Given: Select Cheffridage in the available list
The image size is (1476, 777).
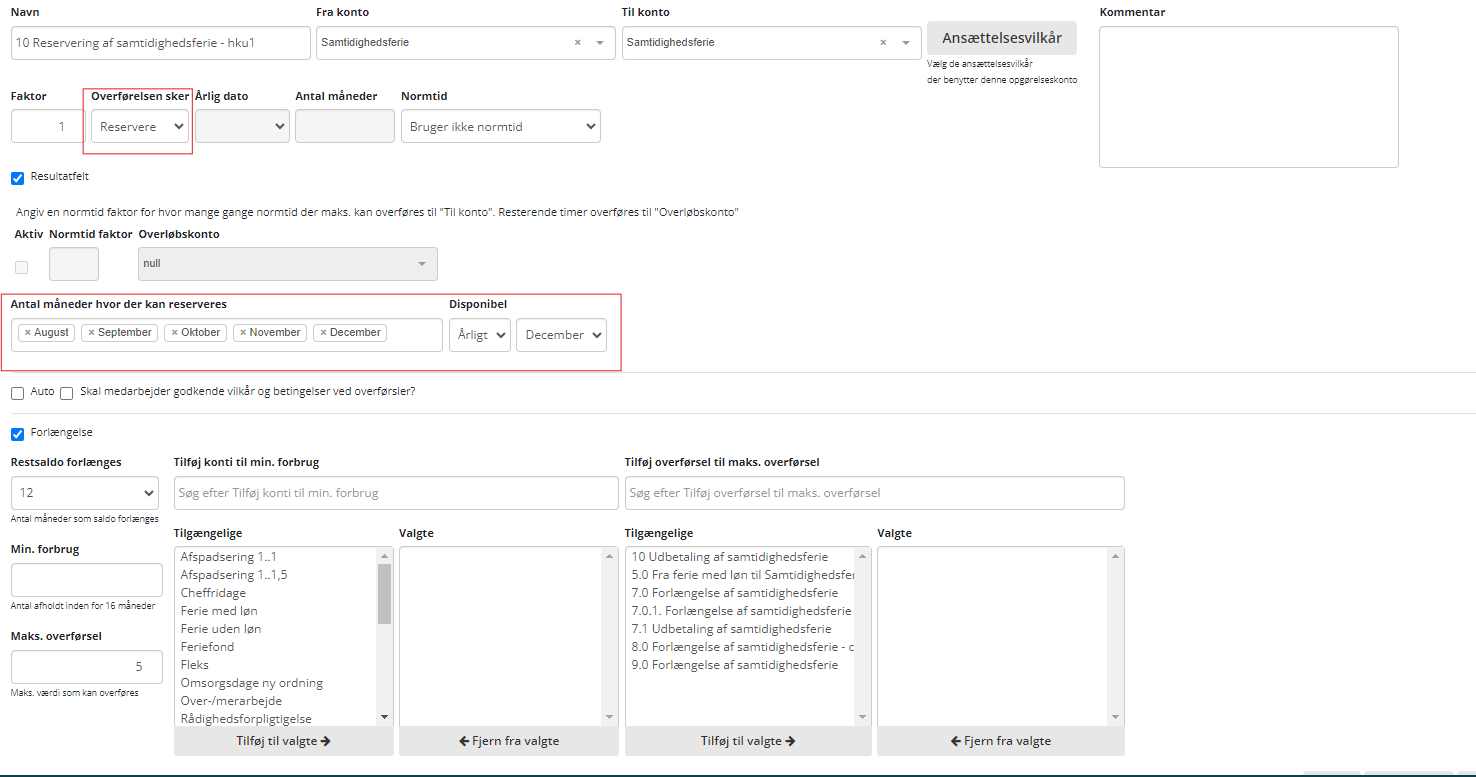Looking at the screenshot, I should click(x=213, y=593).
